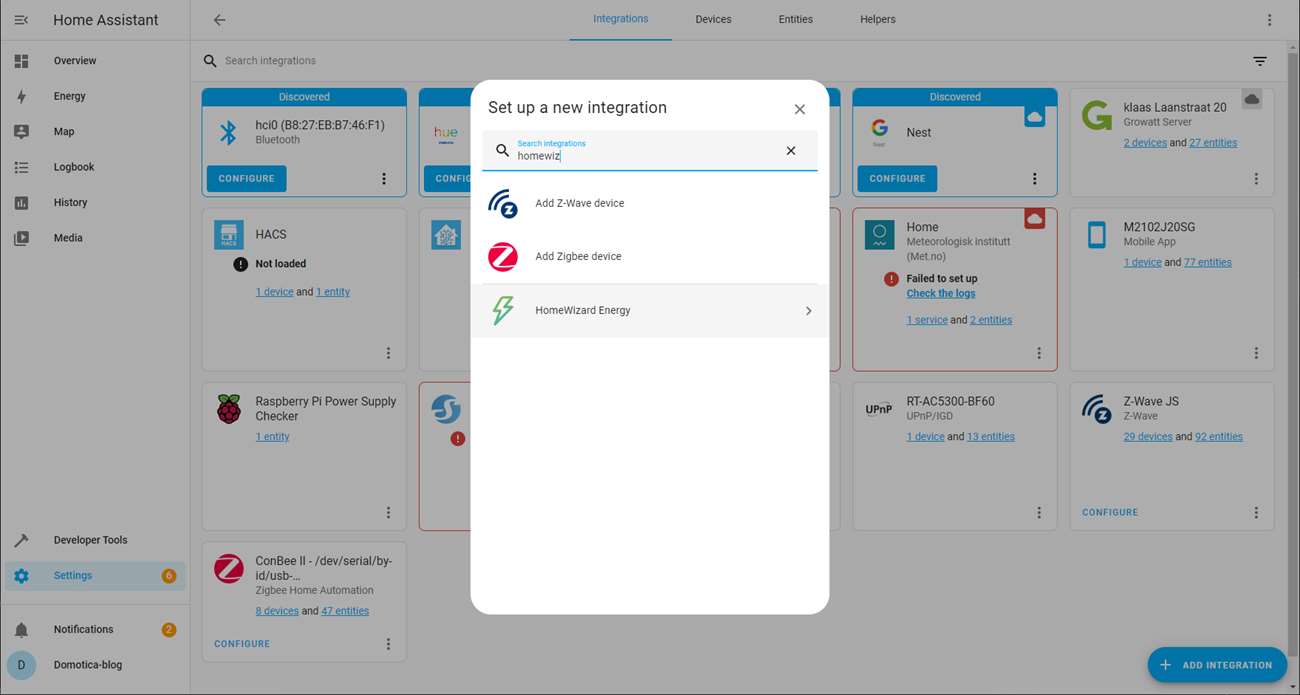This screenshot has width=1300, height=695.
Task: Open Growatt Server card options menu
Action: click(1257, 179)
